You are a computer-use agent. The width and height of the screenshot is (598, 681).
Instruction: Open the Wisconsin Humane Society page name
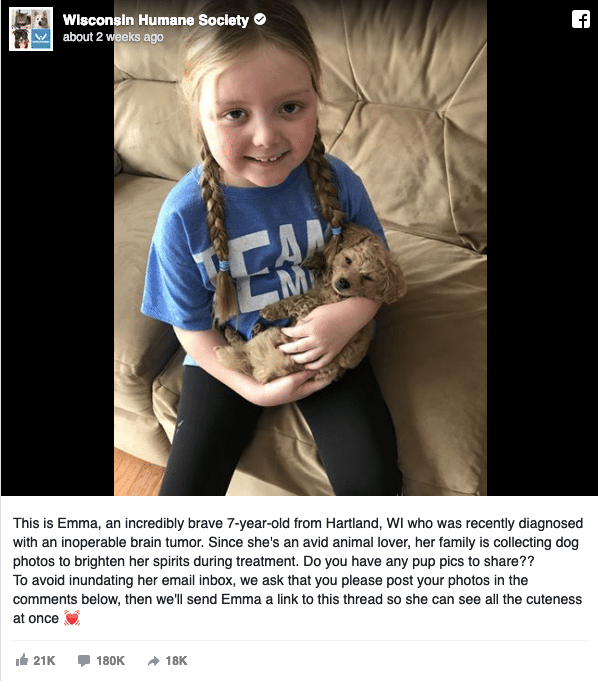155,20
